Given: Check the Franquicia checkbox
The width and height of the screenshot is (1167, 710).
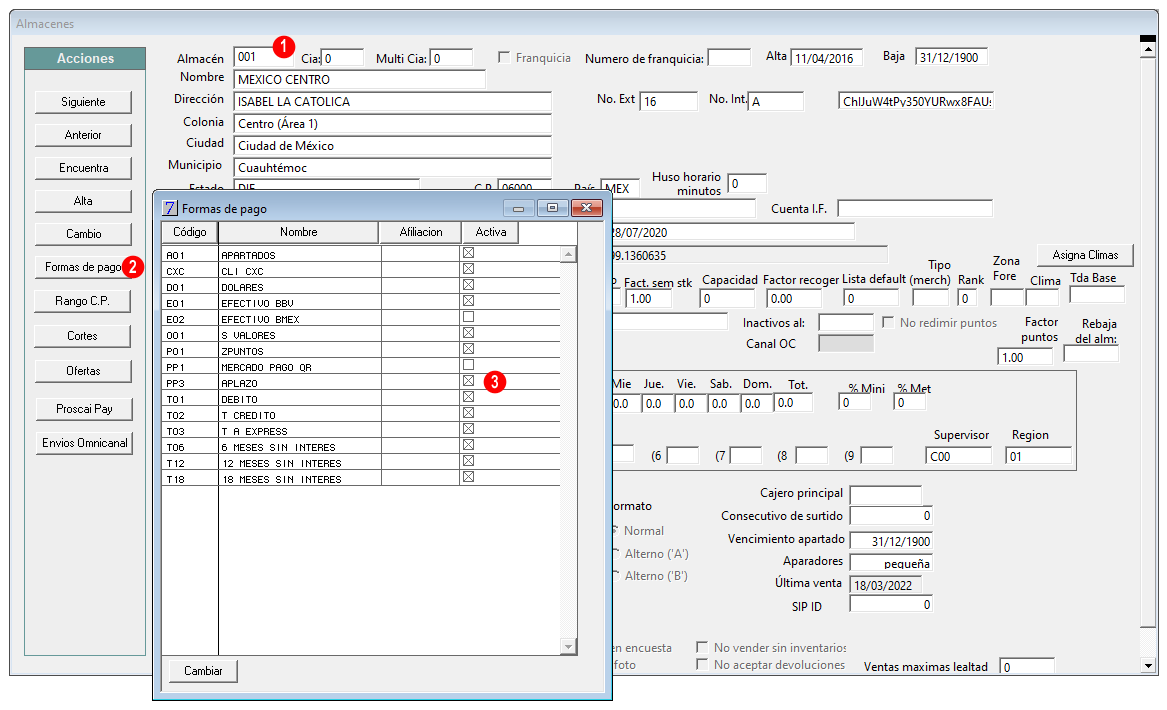Looking at the screenshot, I should pos(504,57).
